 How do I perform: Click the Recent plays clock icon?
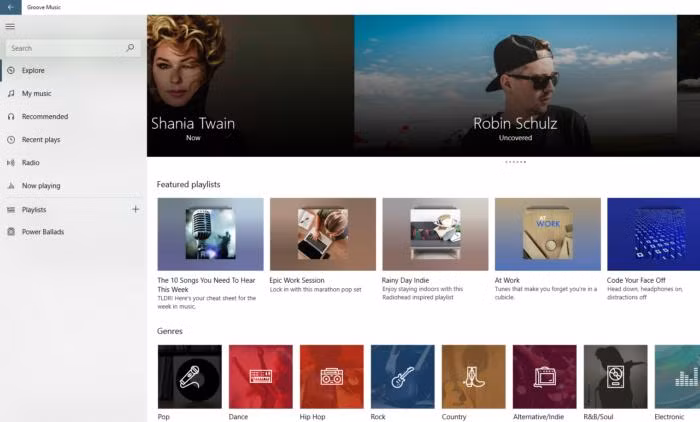(x=11, y=140)
